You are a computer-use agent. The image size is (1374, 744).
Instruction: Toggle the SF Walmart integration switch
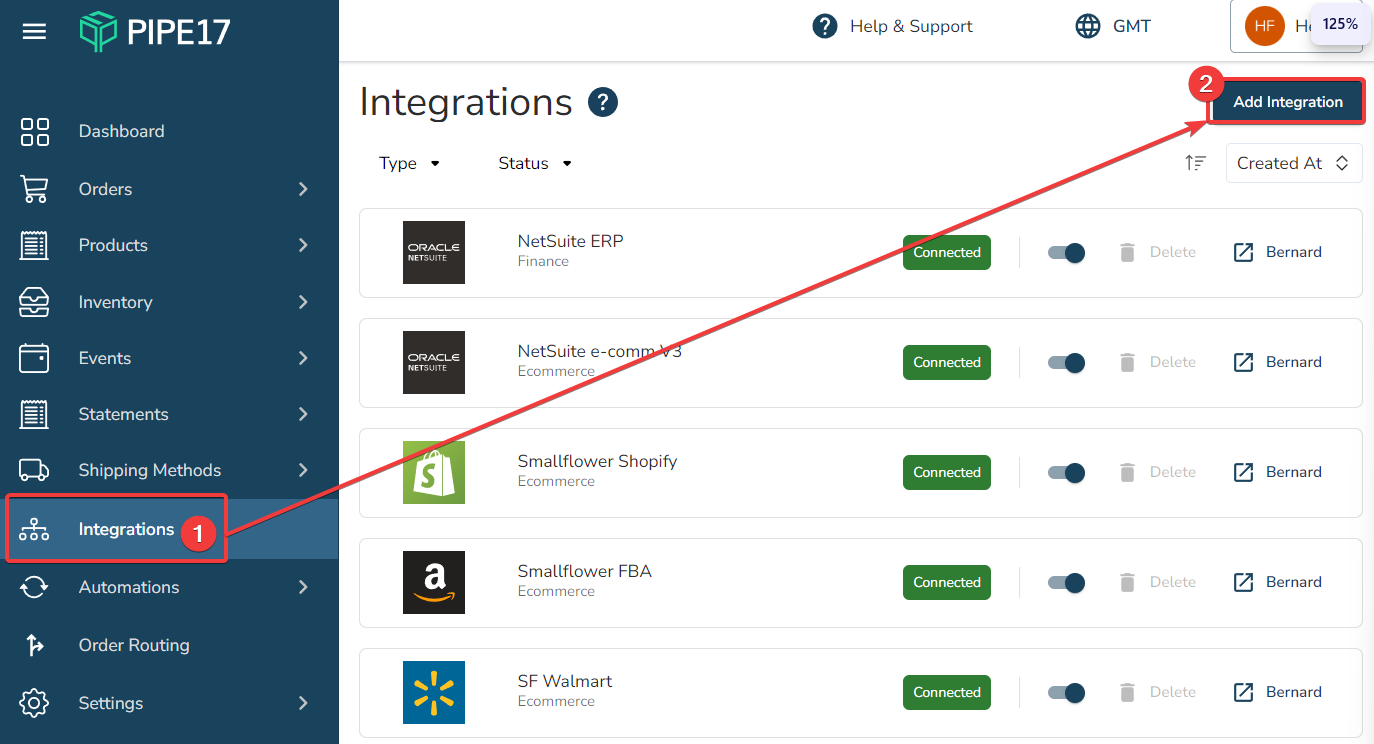[x=1066, y=692]
